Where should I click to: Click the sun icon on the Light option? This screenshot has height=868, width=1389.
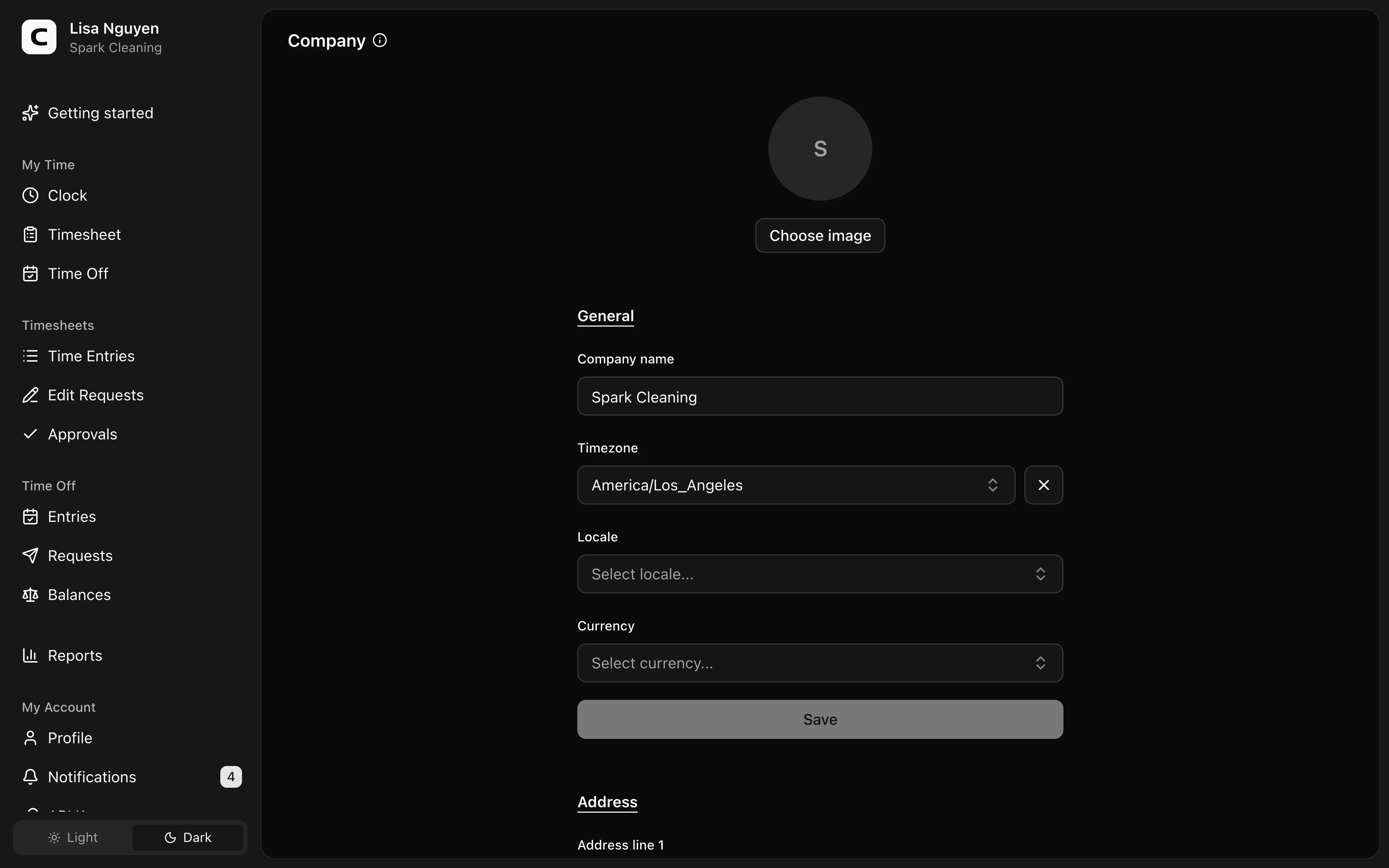pyautogui.click(x=54, y=838)
